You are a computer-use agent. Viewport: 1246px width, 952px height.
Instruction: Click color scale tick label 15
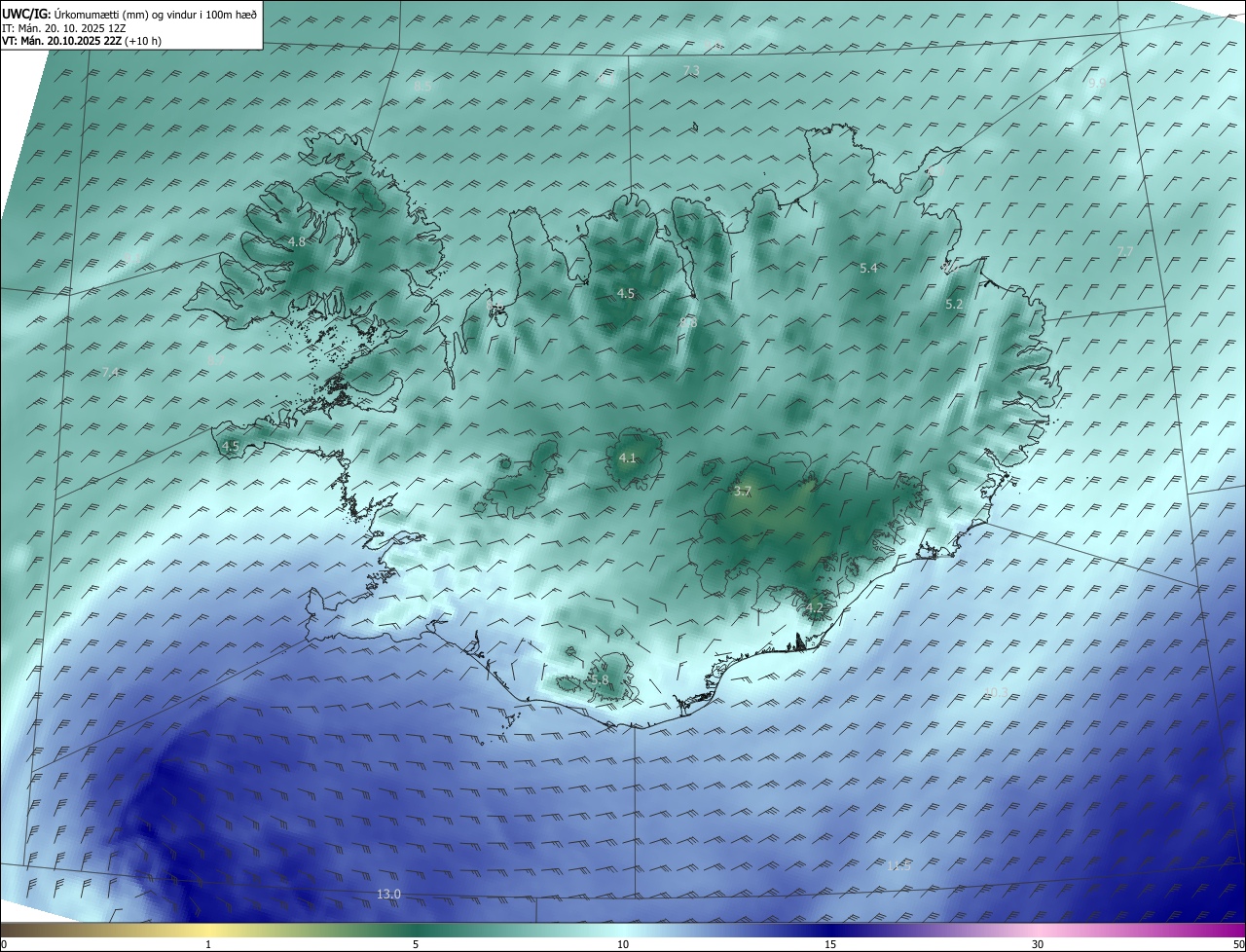[830, 944]
